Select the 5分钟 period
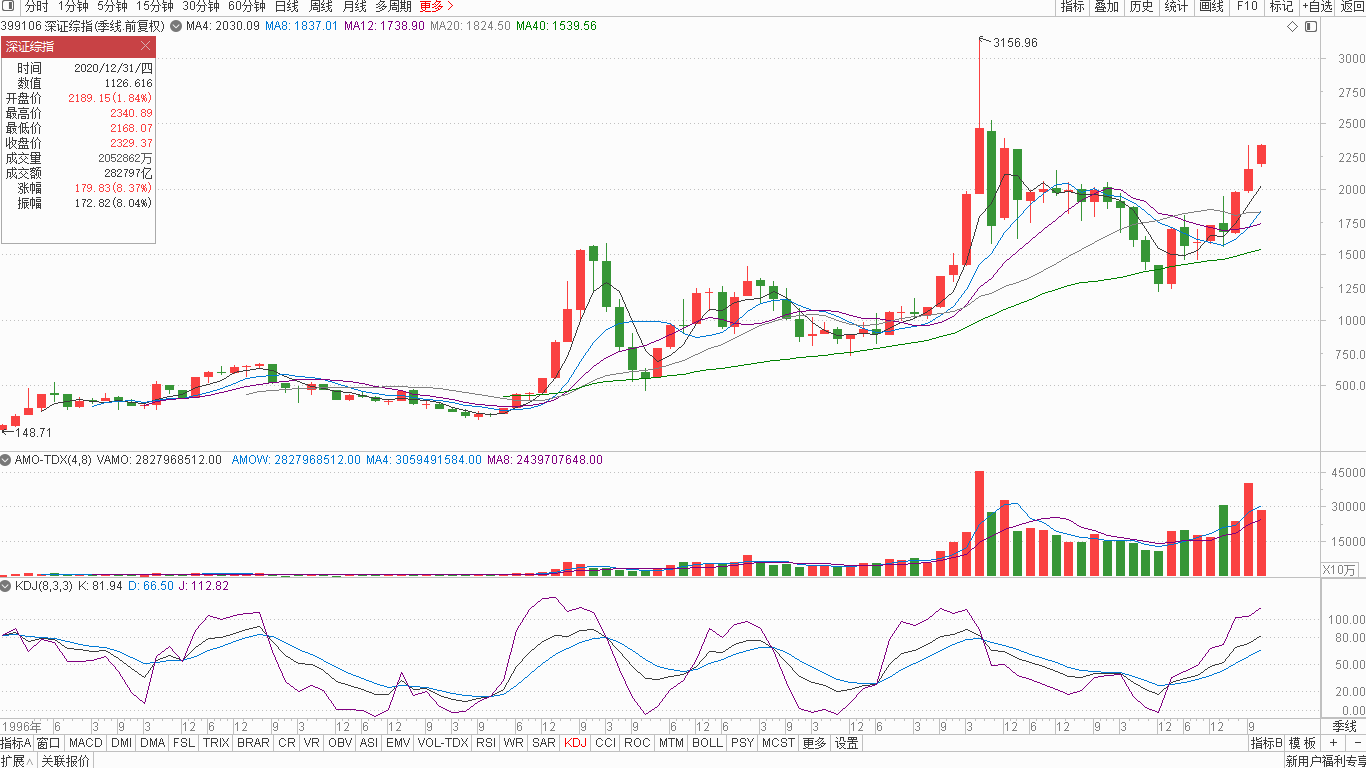1366x768 pixels. [112, 6]
